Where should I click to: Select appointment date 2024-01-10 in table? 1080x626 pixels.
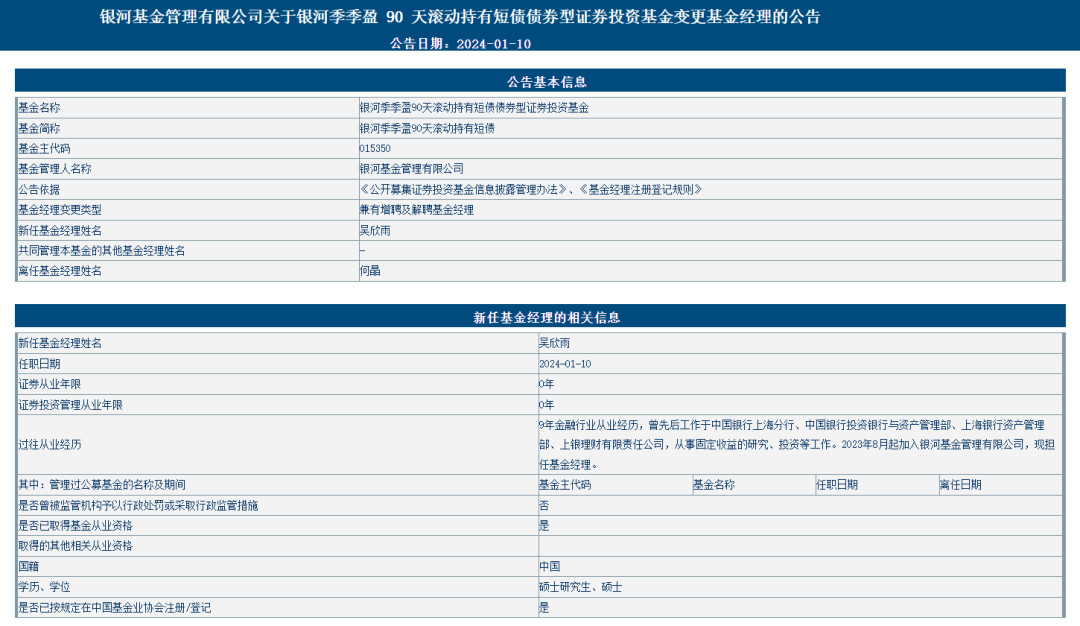(565, 364)
